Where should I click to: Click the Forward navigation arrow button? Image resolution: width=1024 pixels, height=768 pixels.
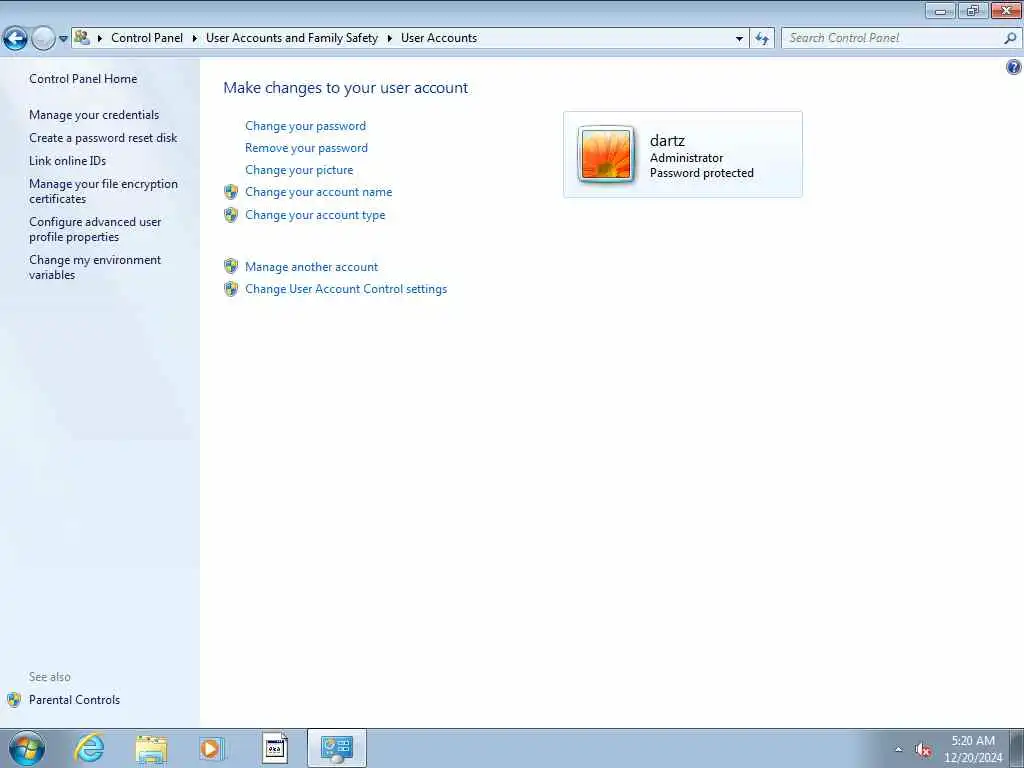click(x=43, y=39)
